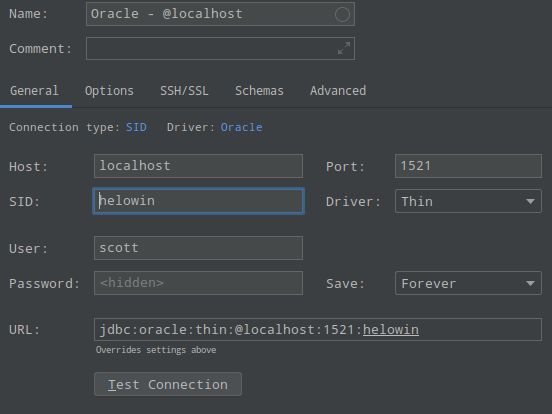Click inside the empty Comment field
Screen dimensions: 552x414
pyautogui.click(x=211, y=48)
